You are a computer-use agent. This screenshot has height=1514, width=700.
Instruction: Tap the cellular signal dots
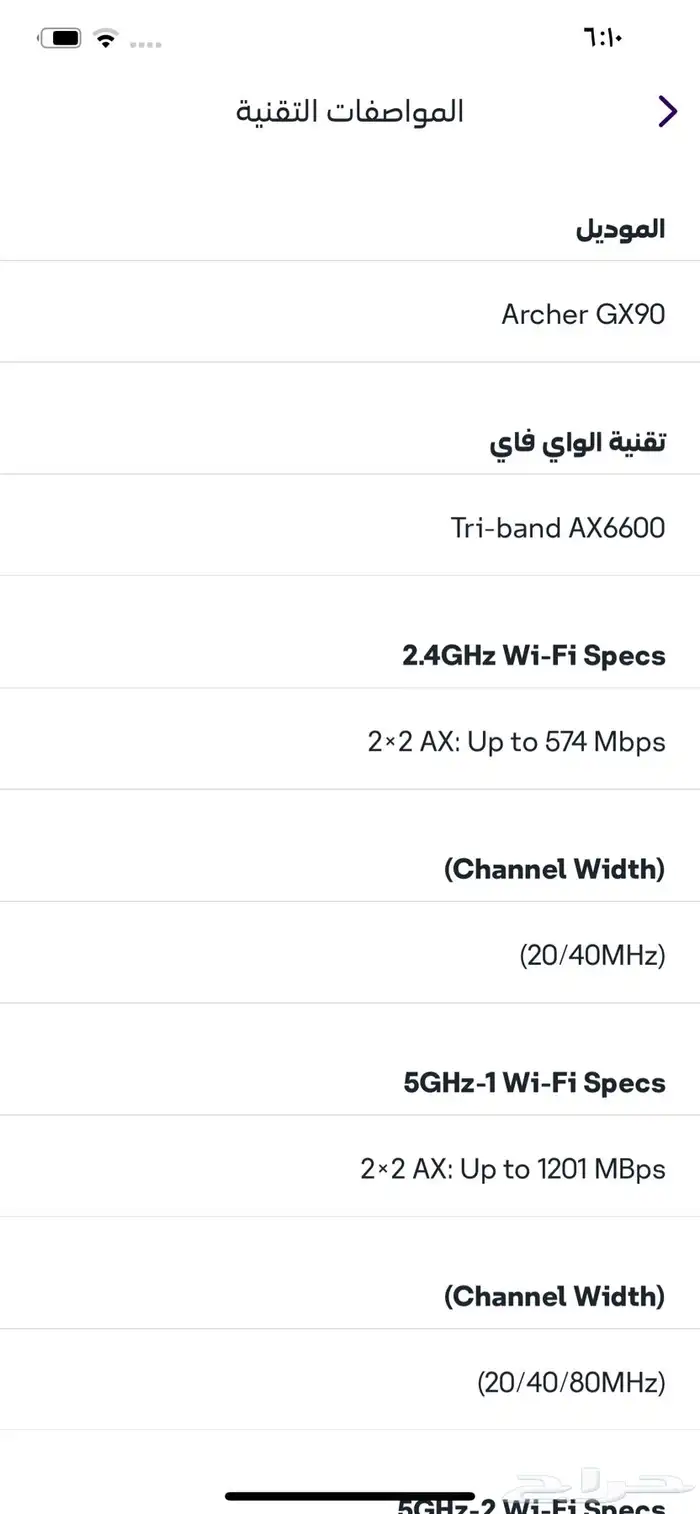tap(146, 44)
